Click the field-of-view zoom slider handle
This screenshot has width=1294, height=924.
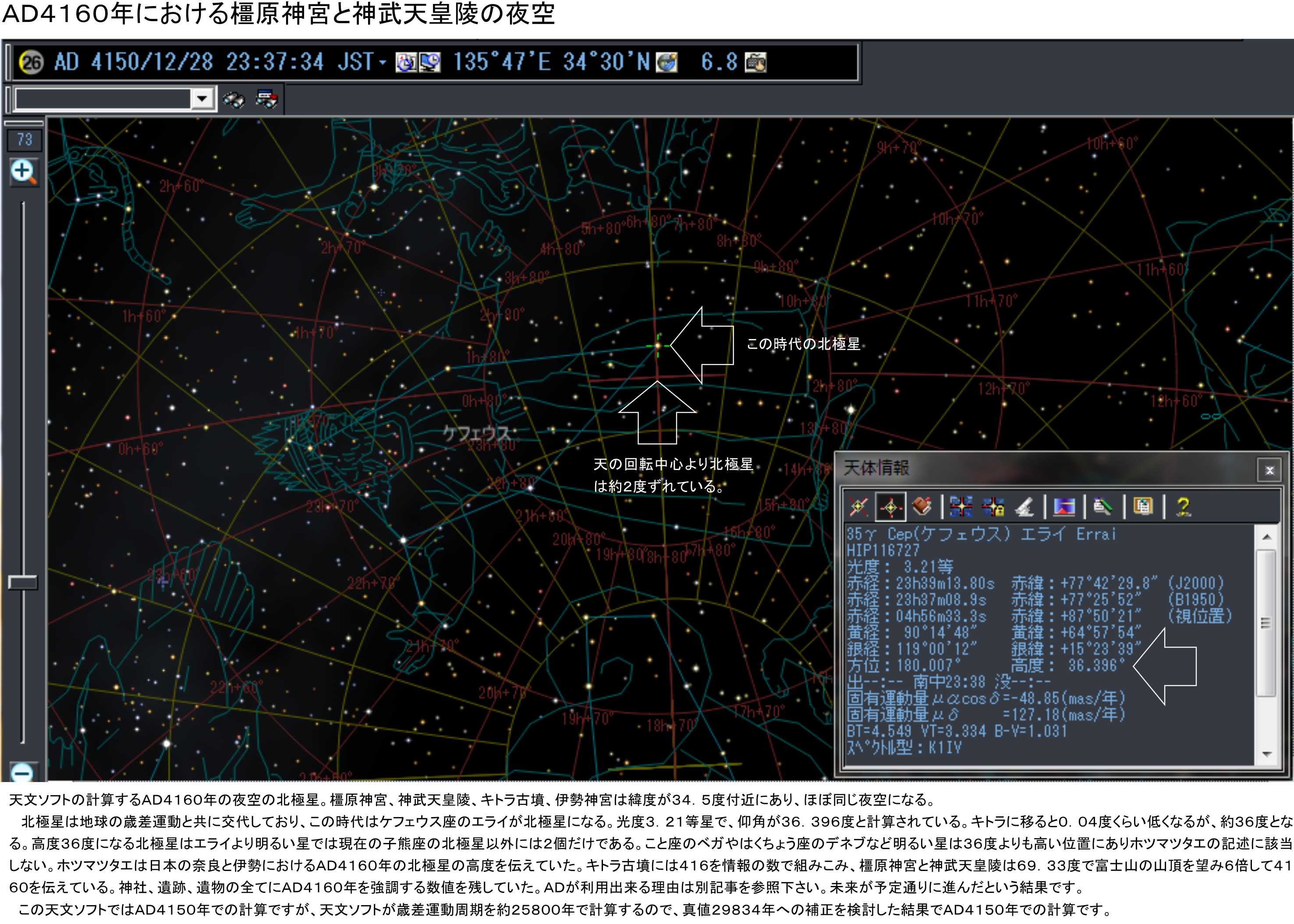point(23,582)
